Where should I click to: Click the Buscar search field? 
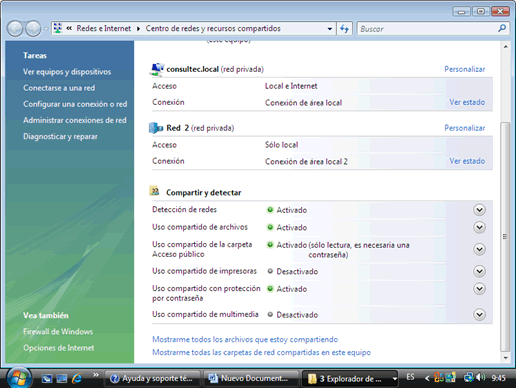click(x=428, y=29)
